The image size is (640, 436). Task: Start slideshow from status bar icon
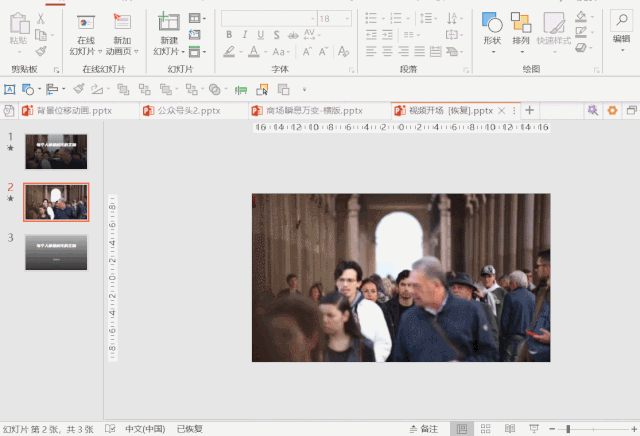(533, 429)
